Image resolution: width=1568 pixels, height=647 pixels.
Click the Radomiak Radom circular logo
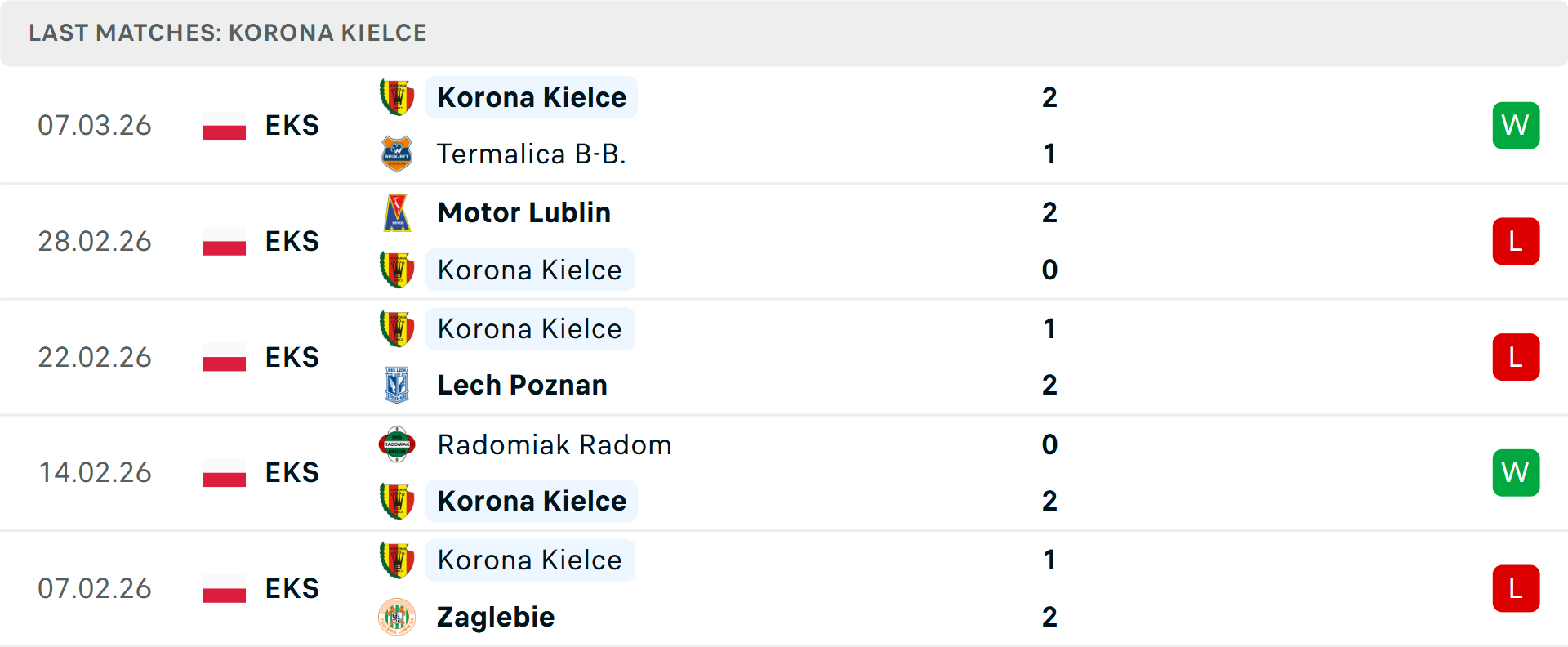coord(397,444)
